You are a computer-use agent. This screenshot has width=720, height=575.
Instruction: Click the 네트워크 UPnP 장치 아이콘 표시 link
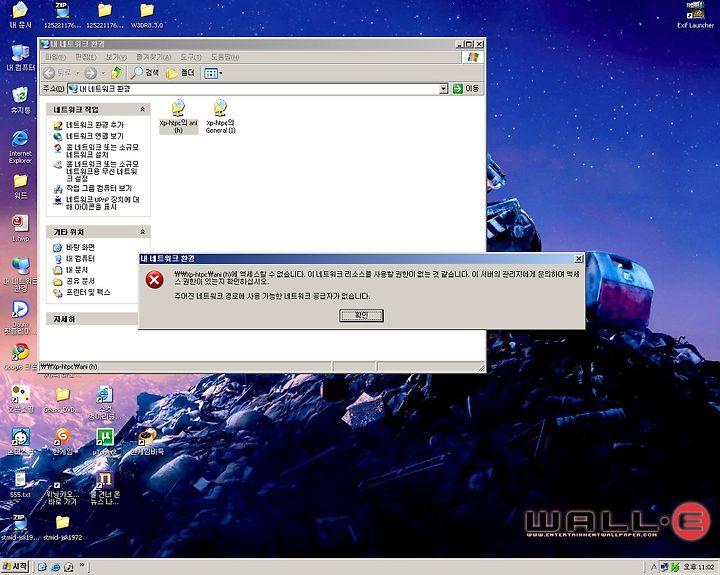tap(102, 203)
